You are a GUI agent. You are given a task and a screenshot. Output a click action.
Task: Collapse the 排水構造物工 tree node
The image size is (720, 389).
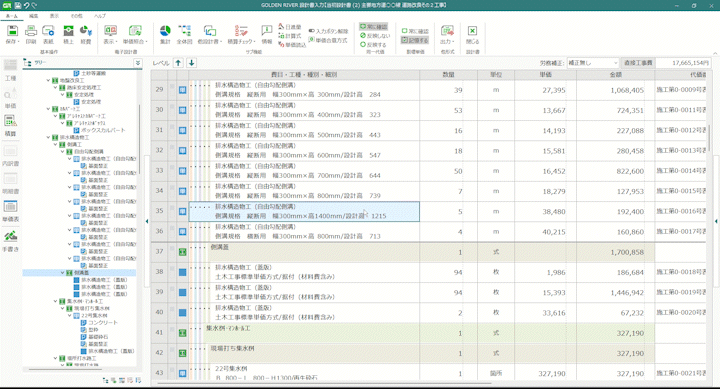click(x=48, y=137)
